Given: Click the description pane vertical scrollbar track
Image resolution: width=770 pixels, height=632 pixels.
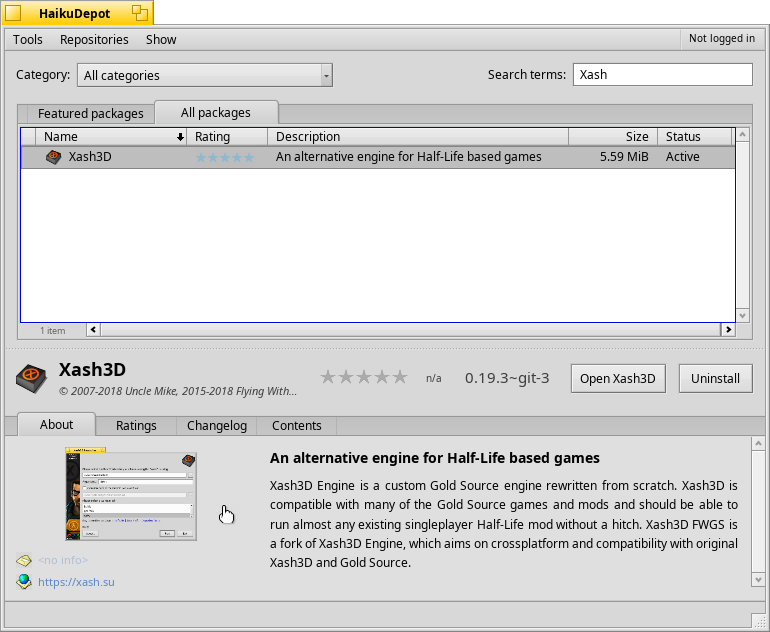Looking at the screenshot, I should 758,512.
